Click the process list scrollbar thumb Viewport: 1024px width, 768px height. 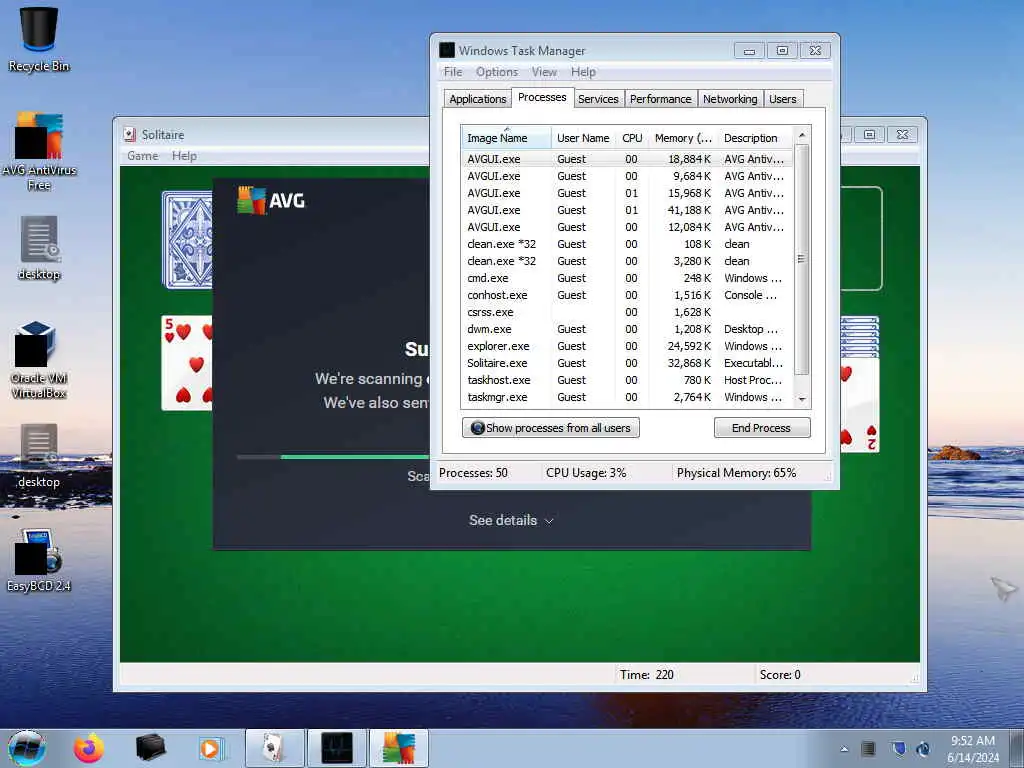[x=801, y=259]
